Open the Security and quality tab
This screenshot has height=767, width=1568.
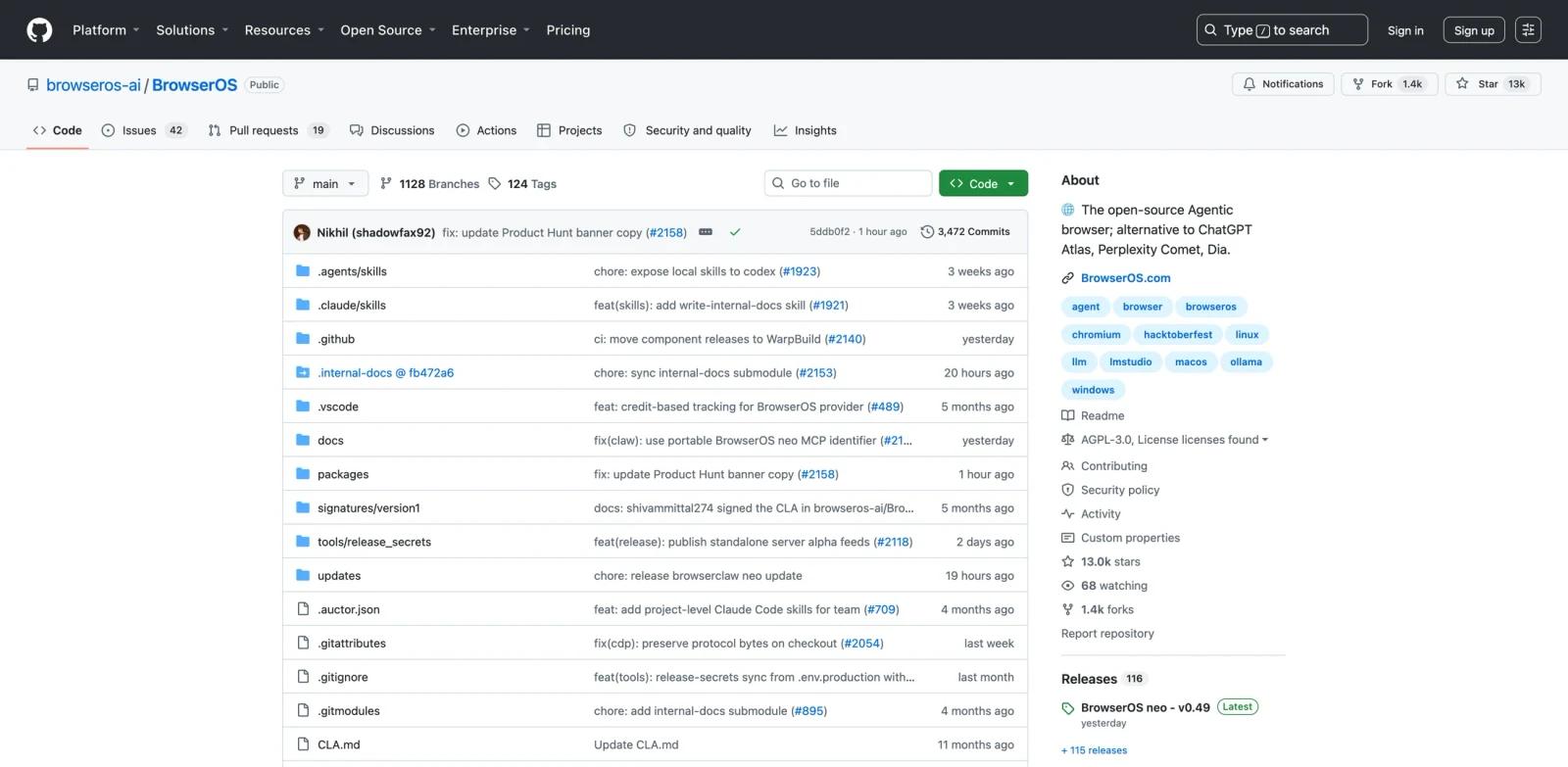pyautogui.click(x=687, y=130)
